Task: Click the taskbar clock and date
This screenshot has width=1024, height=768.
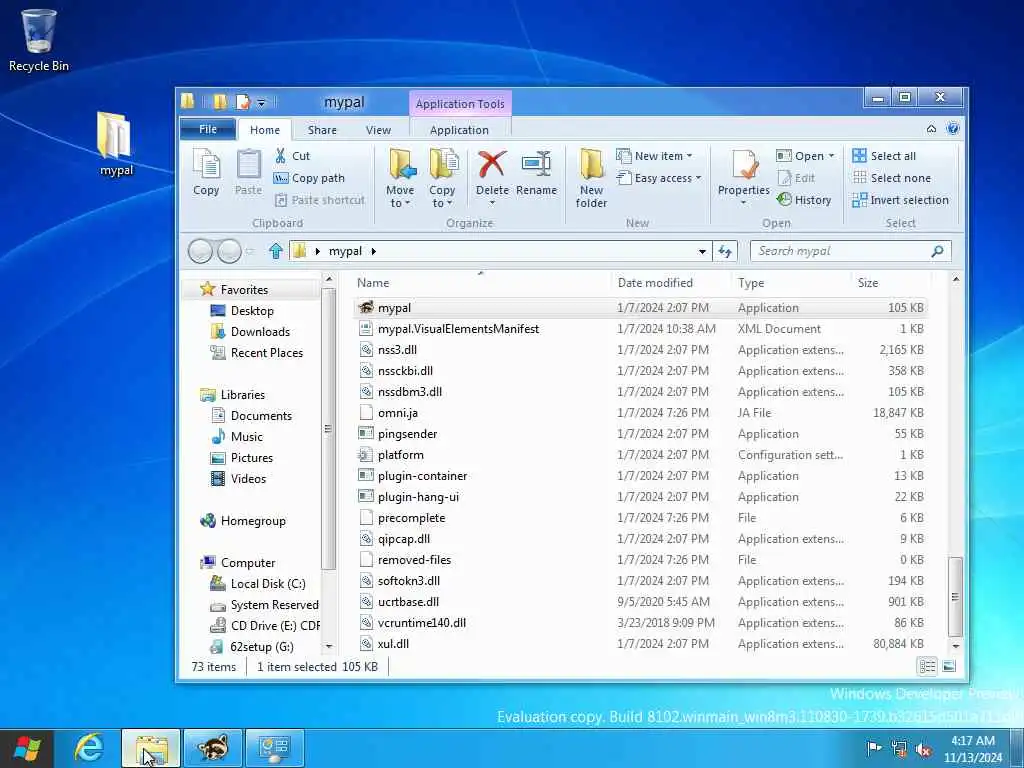Action: click(x=972, y=749)
